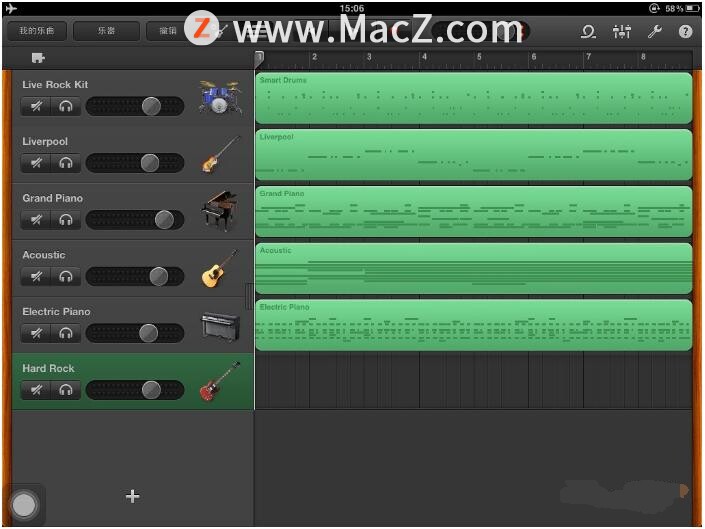The image size is (705, 529).
Task: Click Acoustic track volume slider
Action: [135, 276]
